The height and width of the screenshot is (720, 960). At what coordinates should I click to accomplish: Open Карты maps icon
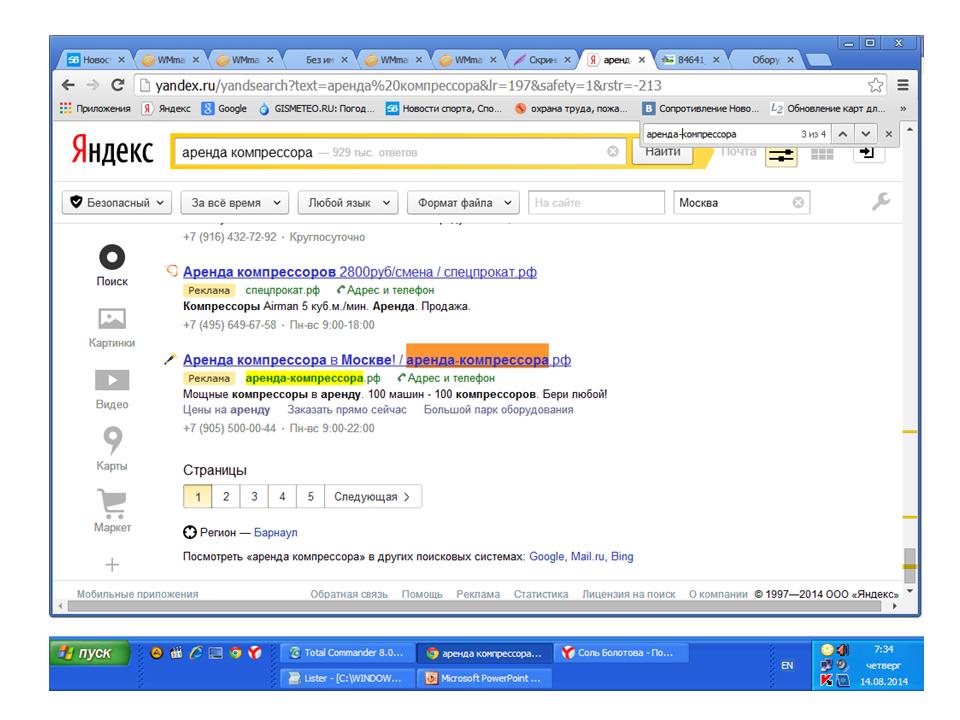click(x=112, y=449)
